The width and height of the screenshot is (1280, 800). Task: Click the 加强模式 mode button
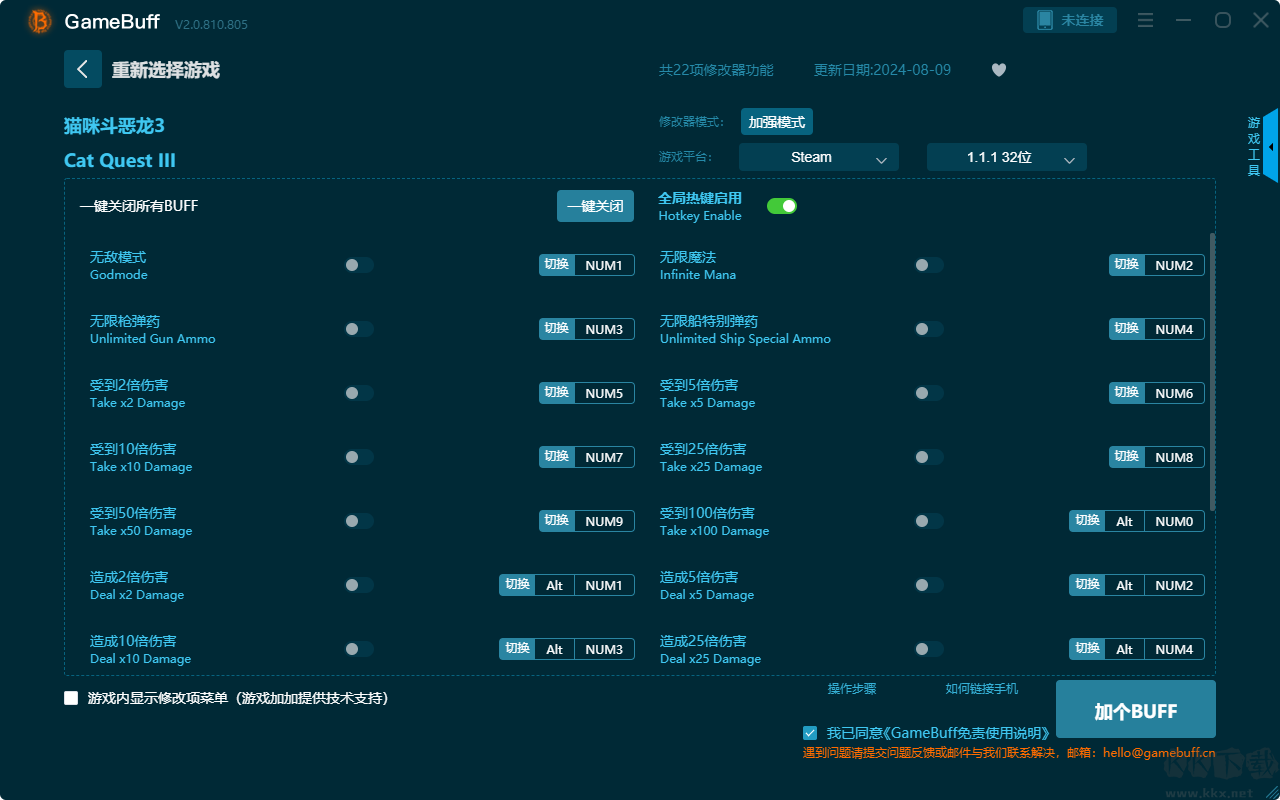click(777, 122)
